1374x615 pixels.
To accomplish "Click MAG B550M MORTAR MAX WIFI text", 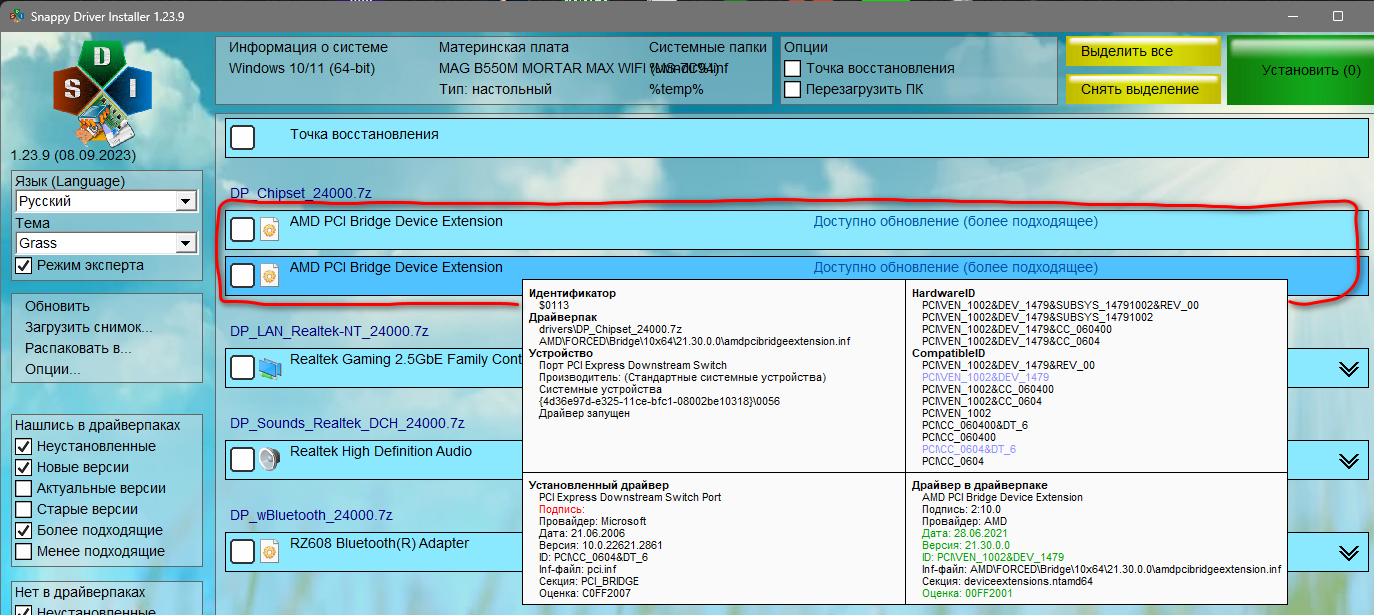I will (540, 68).
